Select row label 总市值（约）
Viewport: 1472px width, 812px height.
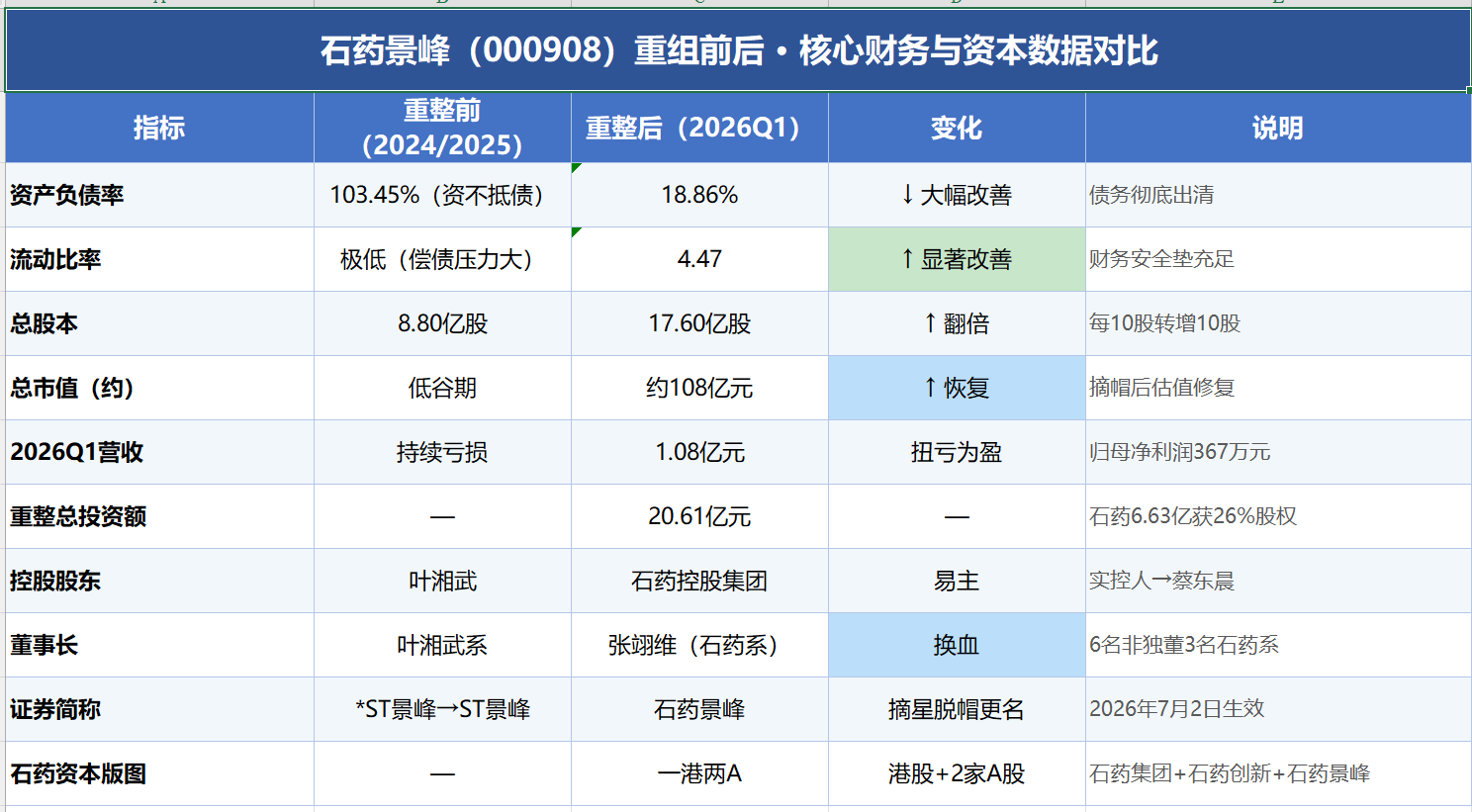click(x=159, y=388)
